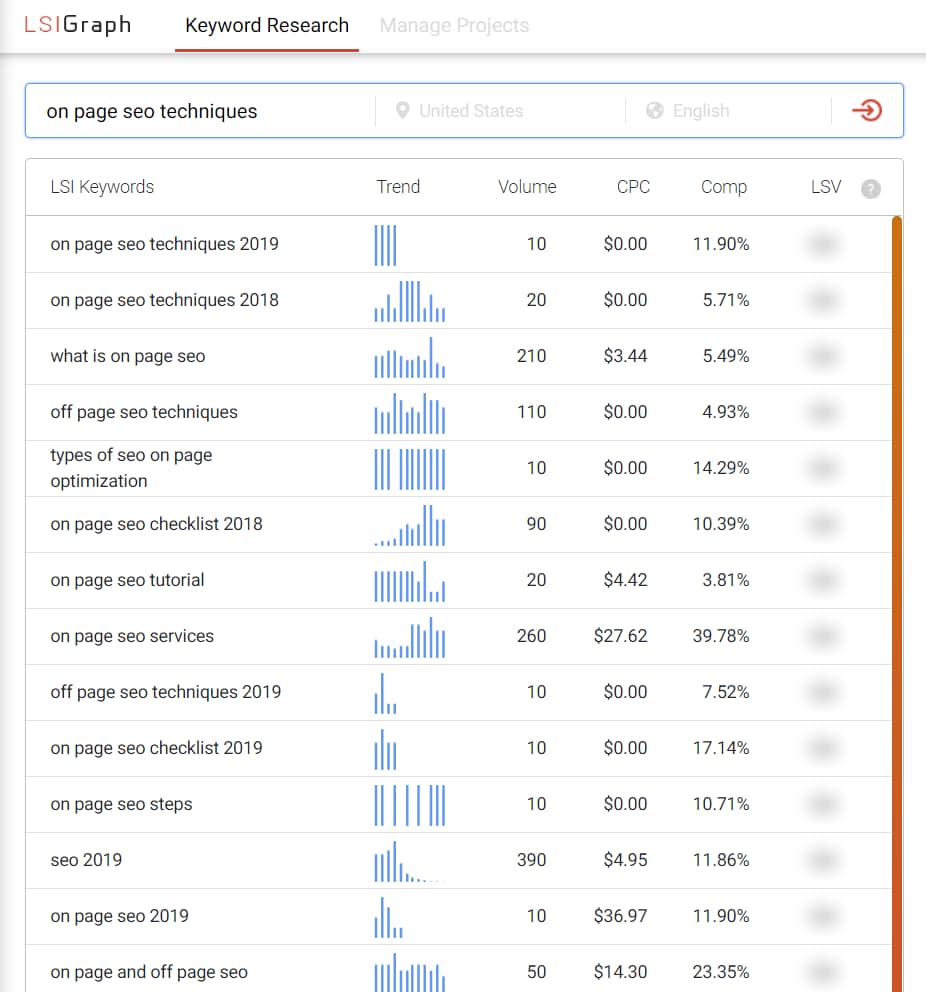Open the LSV help question mark tooltip
The height and width of the screenshot is (992, 926).
870,187
